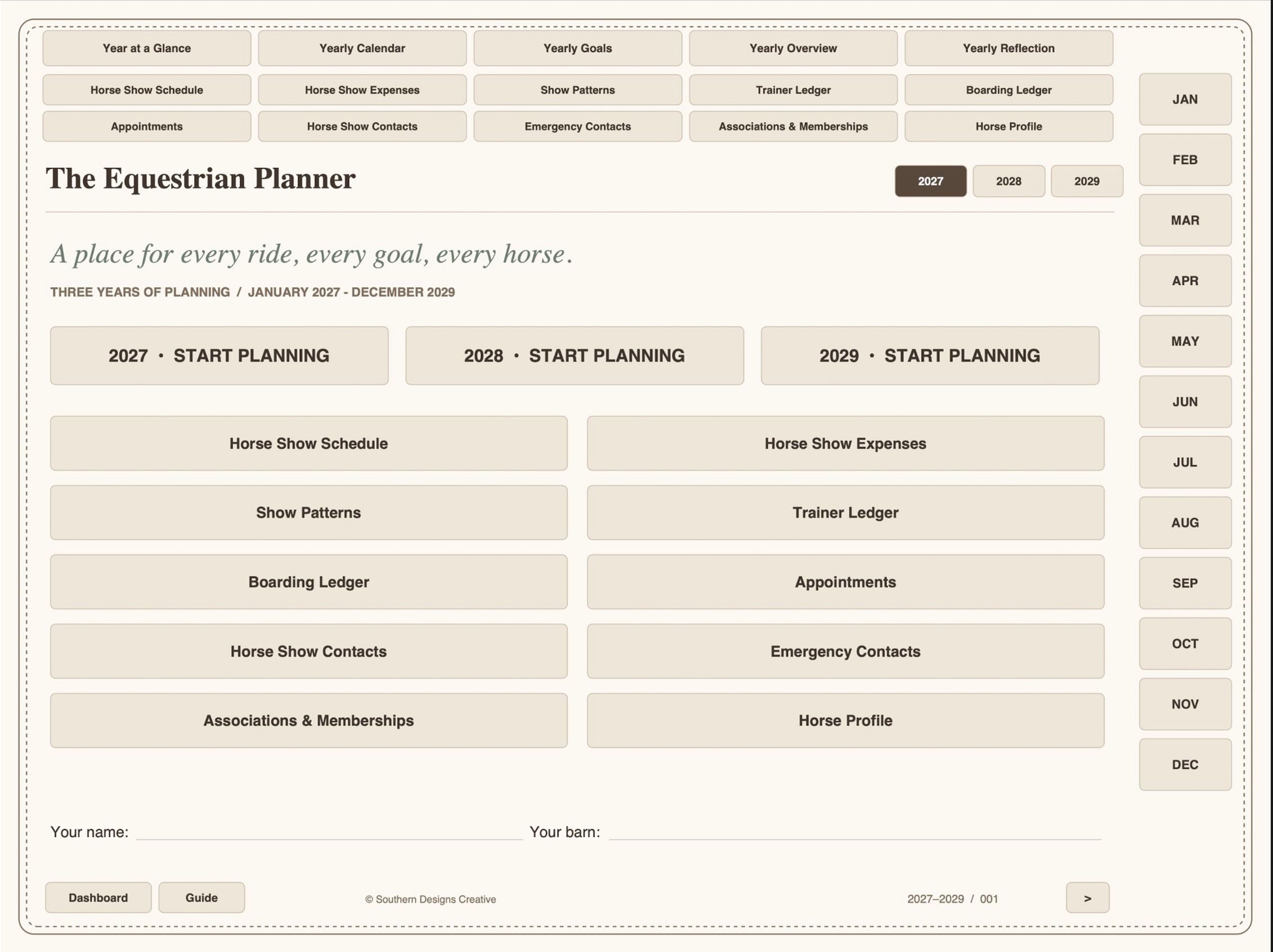The image size is (1273, 952).
Task: Open the SEP month tab
Action: pos(1186,583)
